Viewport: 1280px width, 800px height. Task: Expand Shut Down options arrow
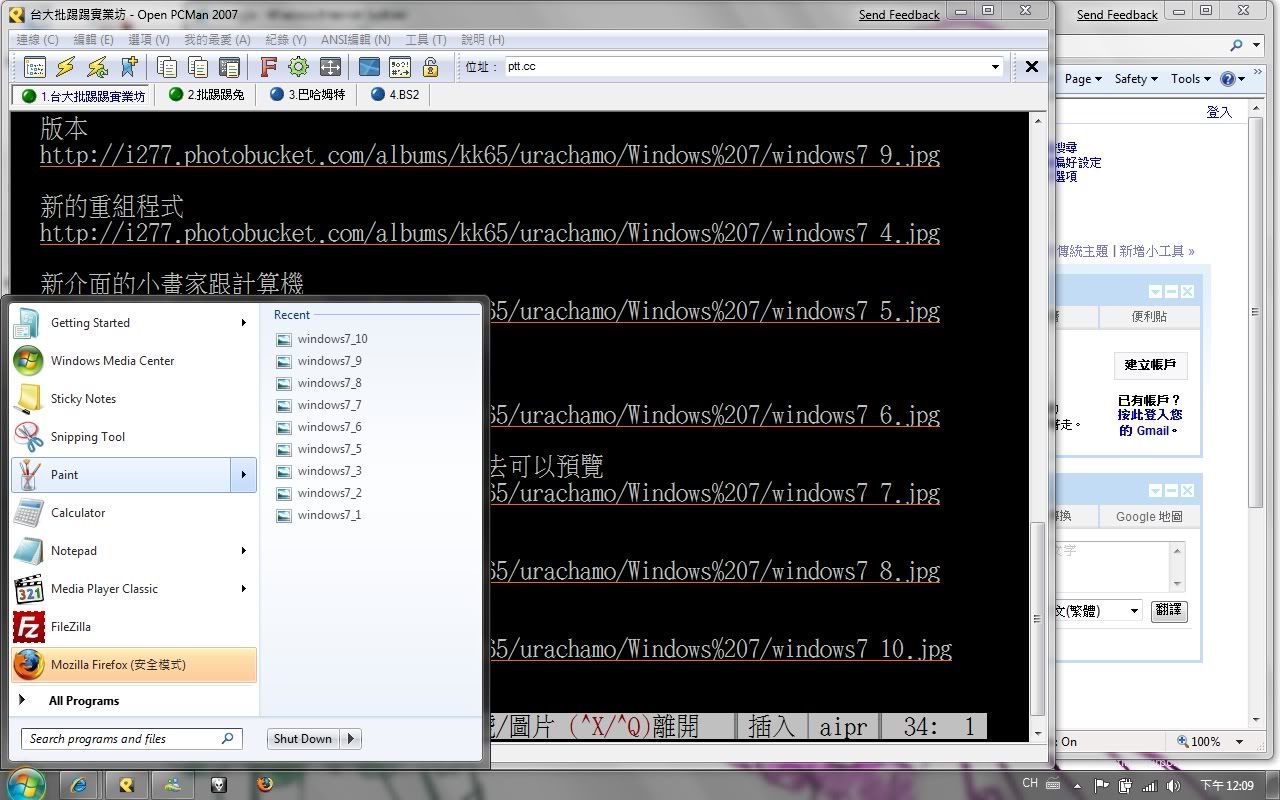point(351,739)
